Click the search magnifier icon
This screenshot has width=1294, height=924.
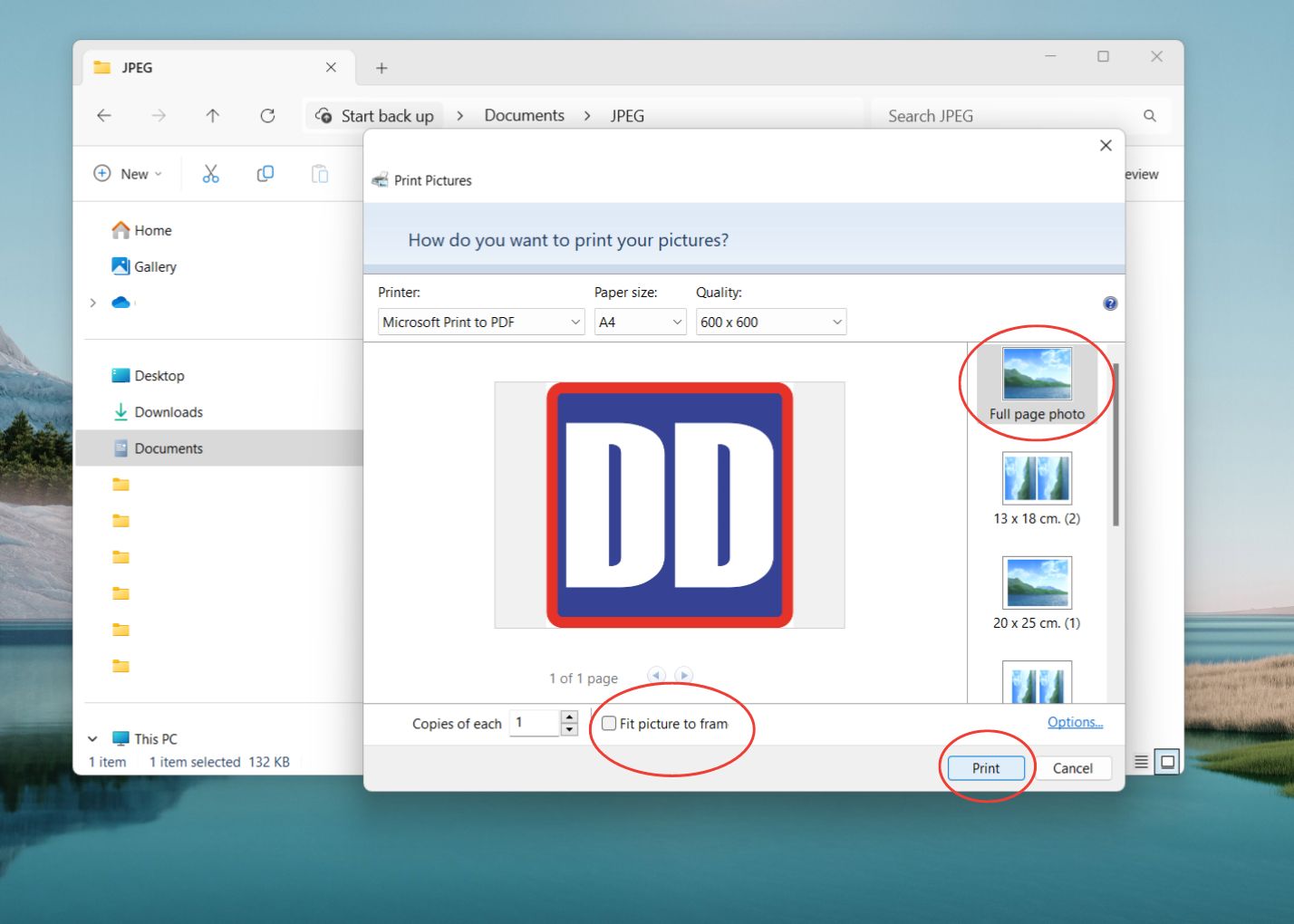pyautogui.click(x=1150, y=116)
